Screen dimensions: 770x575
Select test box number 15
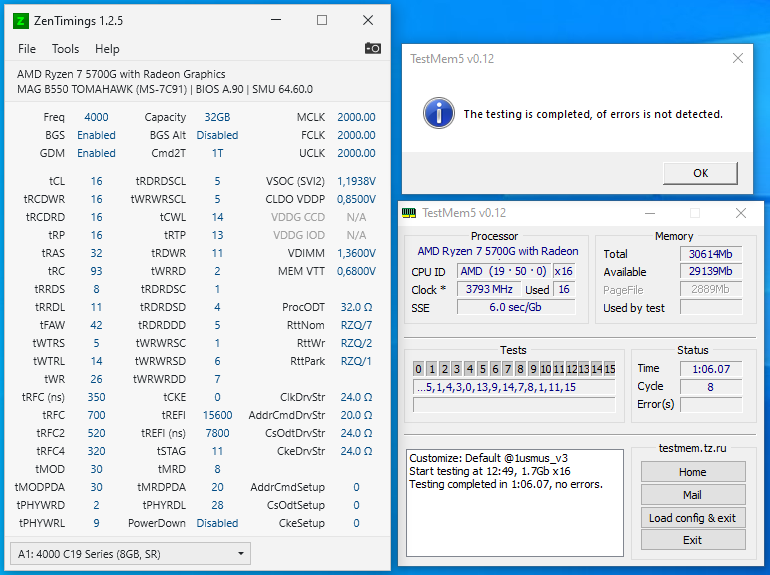click(609, 369)
